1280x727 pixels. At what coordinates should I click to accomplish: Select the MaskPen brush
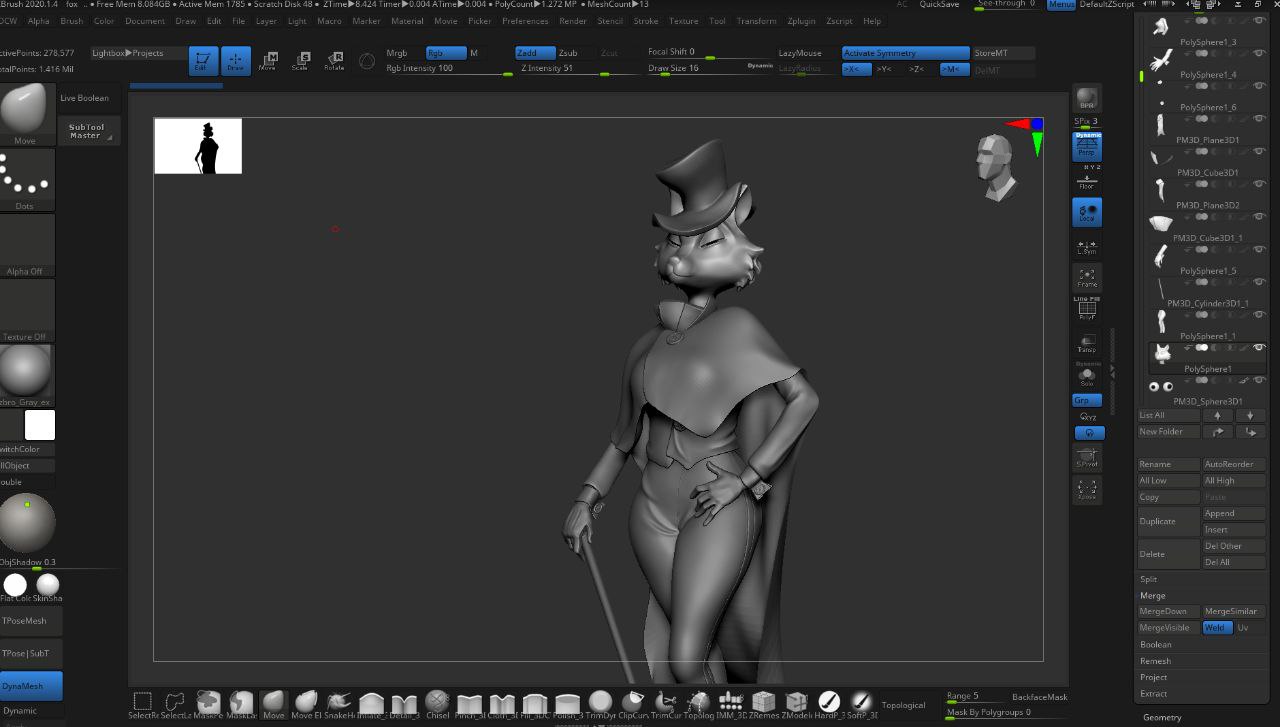pyautogui.click(x=208, y=703)
